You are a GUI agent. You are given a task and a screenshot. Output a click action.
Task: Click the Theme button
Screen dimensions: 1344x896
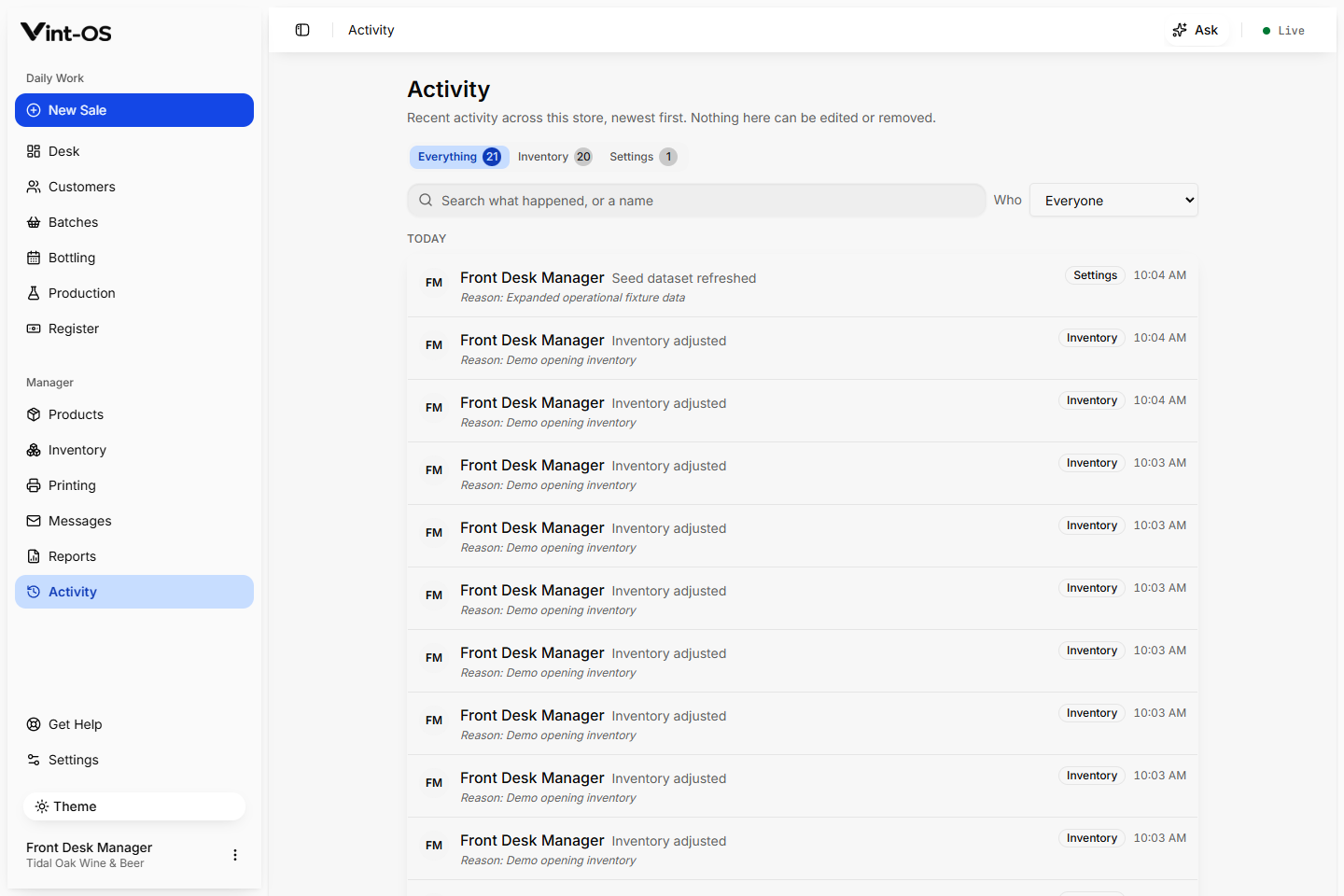pos(134,806)
